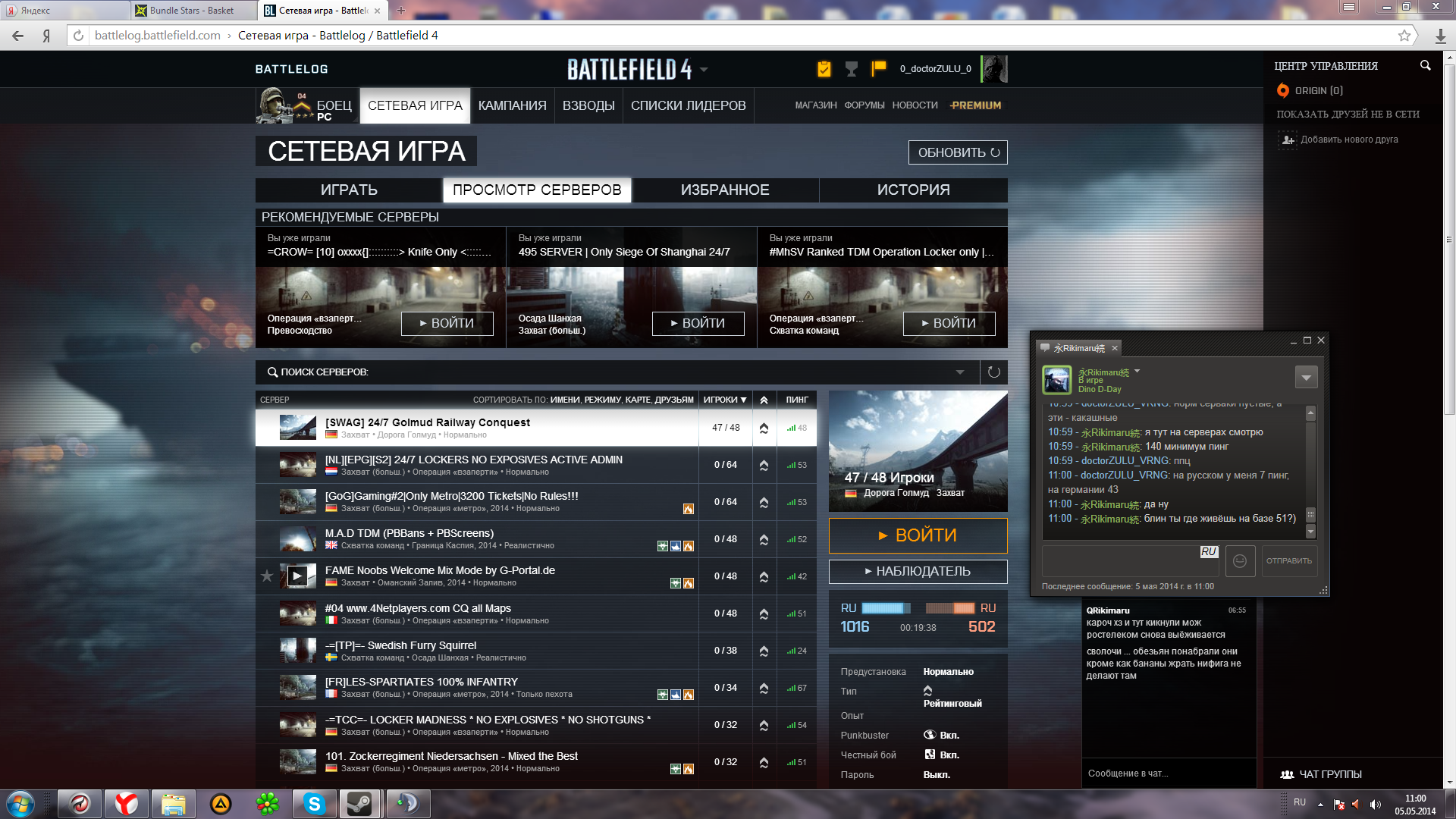
Task: Join MhSV Ranked TDM ВОЙТИ button
Action: point(949,324)
